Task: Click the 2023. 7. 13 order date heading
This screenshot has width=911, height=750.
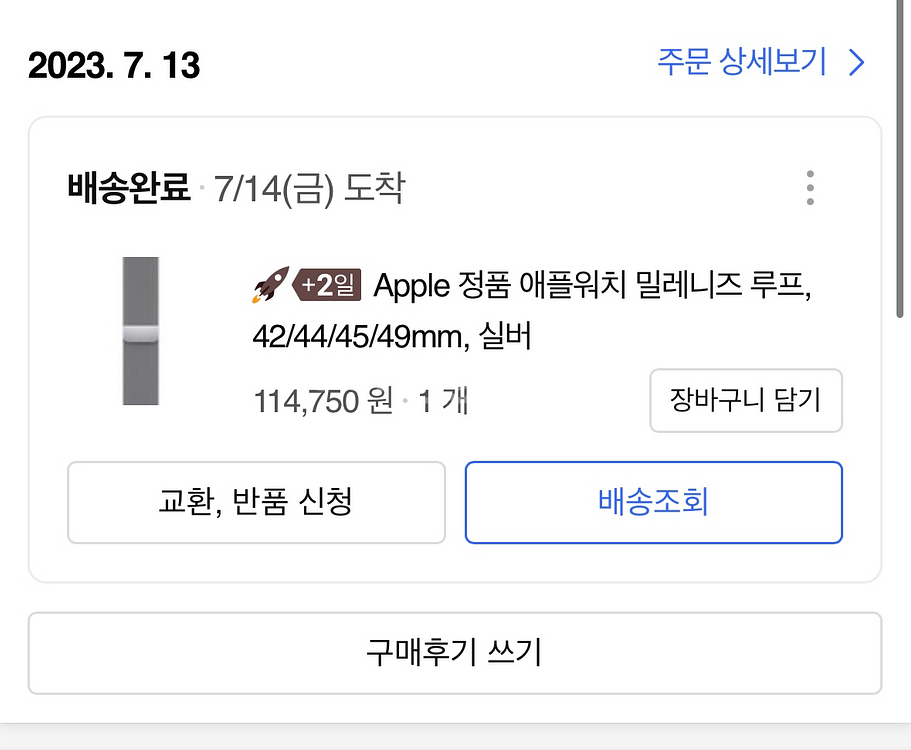Action: click(x=114, y=66)
